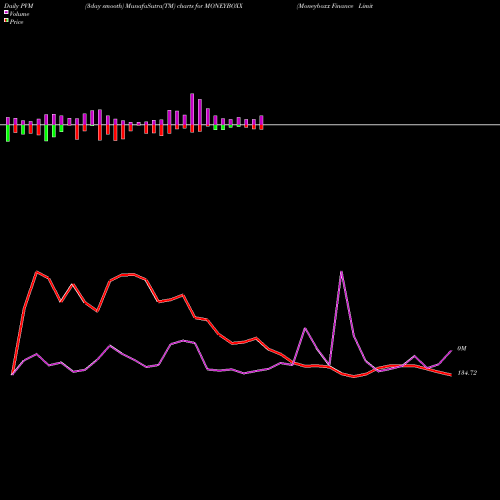Click the magenta Volume legend swatch
This screenshot has height=500, width=500.
click(6, 12)
